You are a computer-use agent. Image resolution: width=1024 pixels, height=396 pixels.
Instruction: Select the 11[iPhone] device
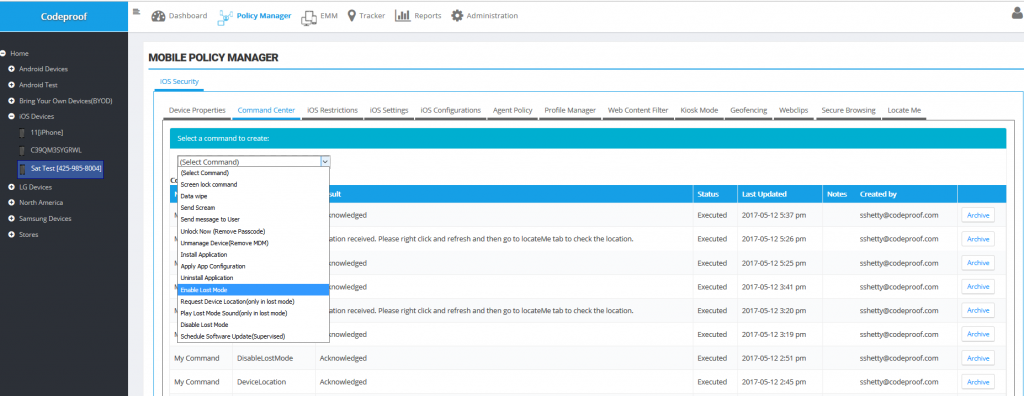[x=46, y=133]
